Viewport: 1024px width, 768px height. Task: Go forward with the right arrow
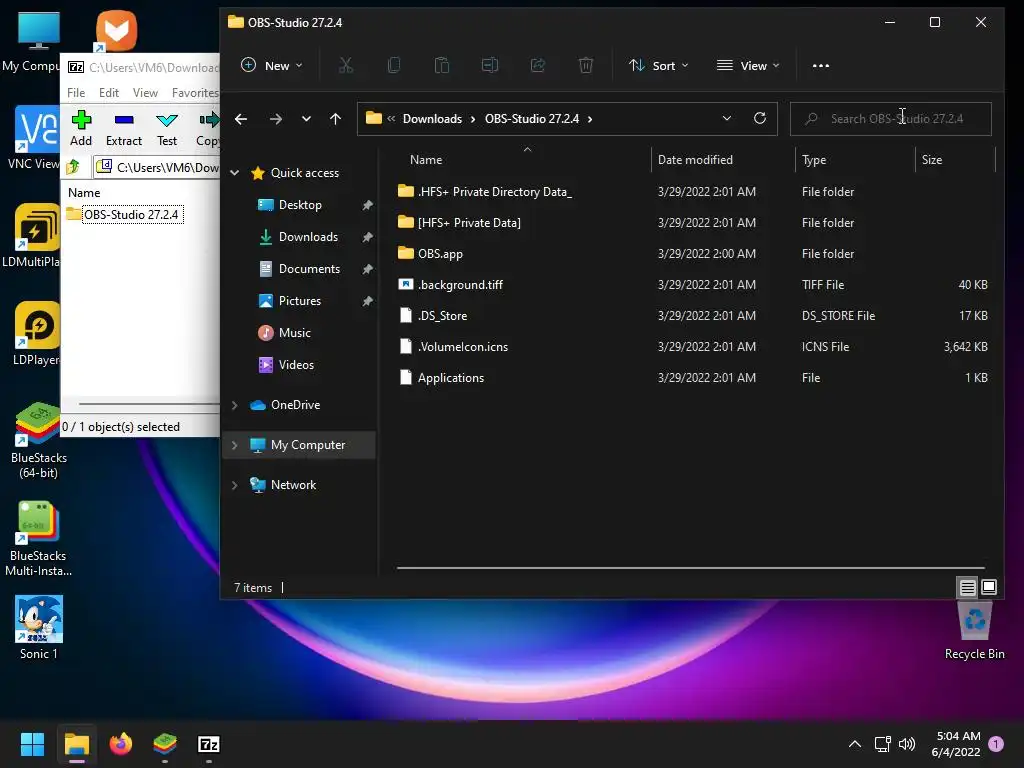[276, 119]
